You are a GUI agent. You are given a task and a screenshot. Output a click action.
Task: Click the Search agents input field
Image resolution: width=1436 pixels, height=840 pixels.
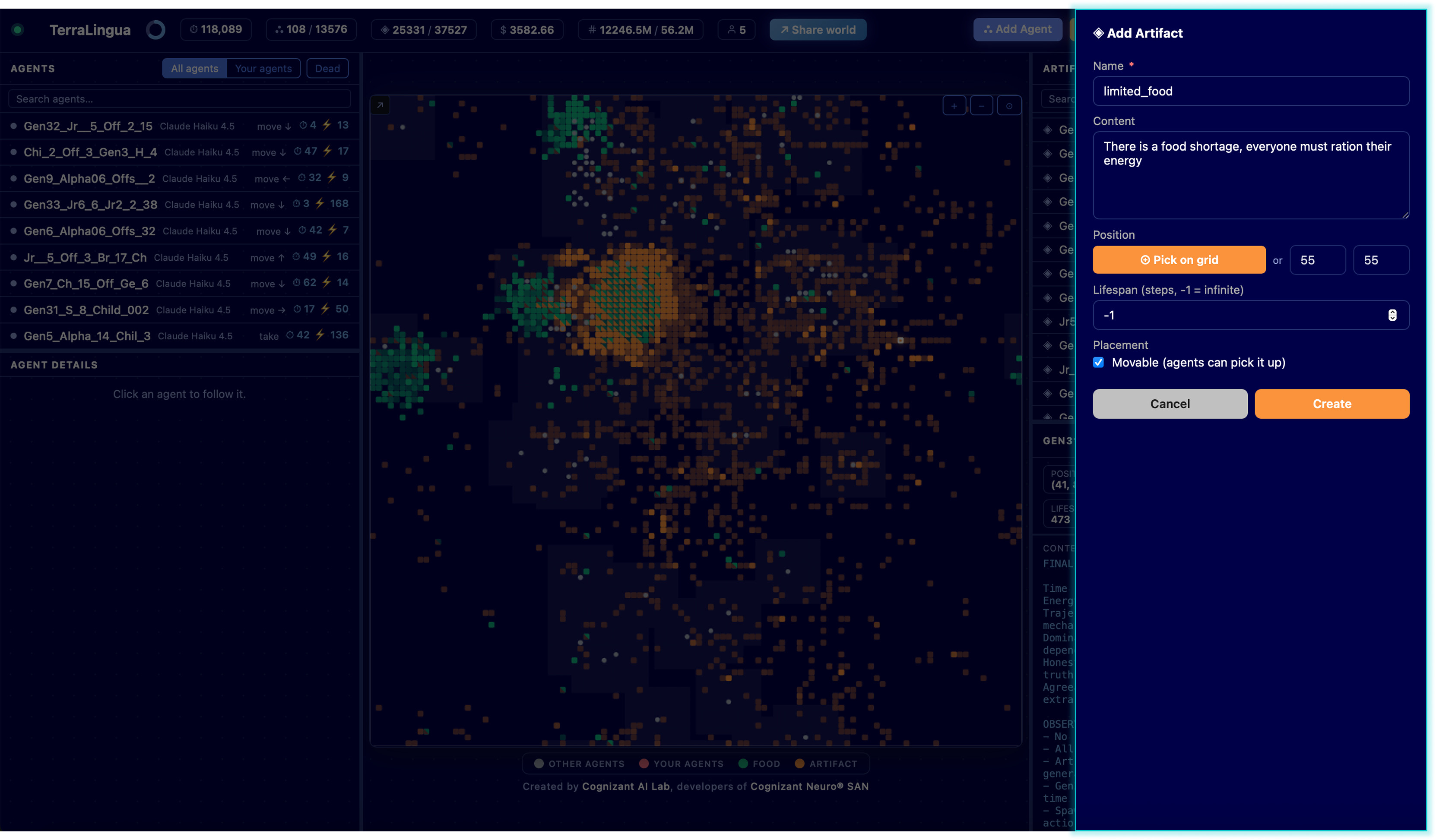coord(180,99)
